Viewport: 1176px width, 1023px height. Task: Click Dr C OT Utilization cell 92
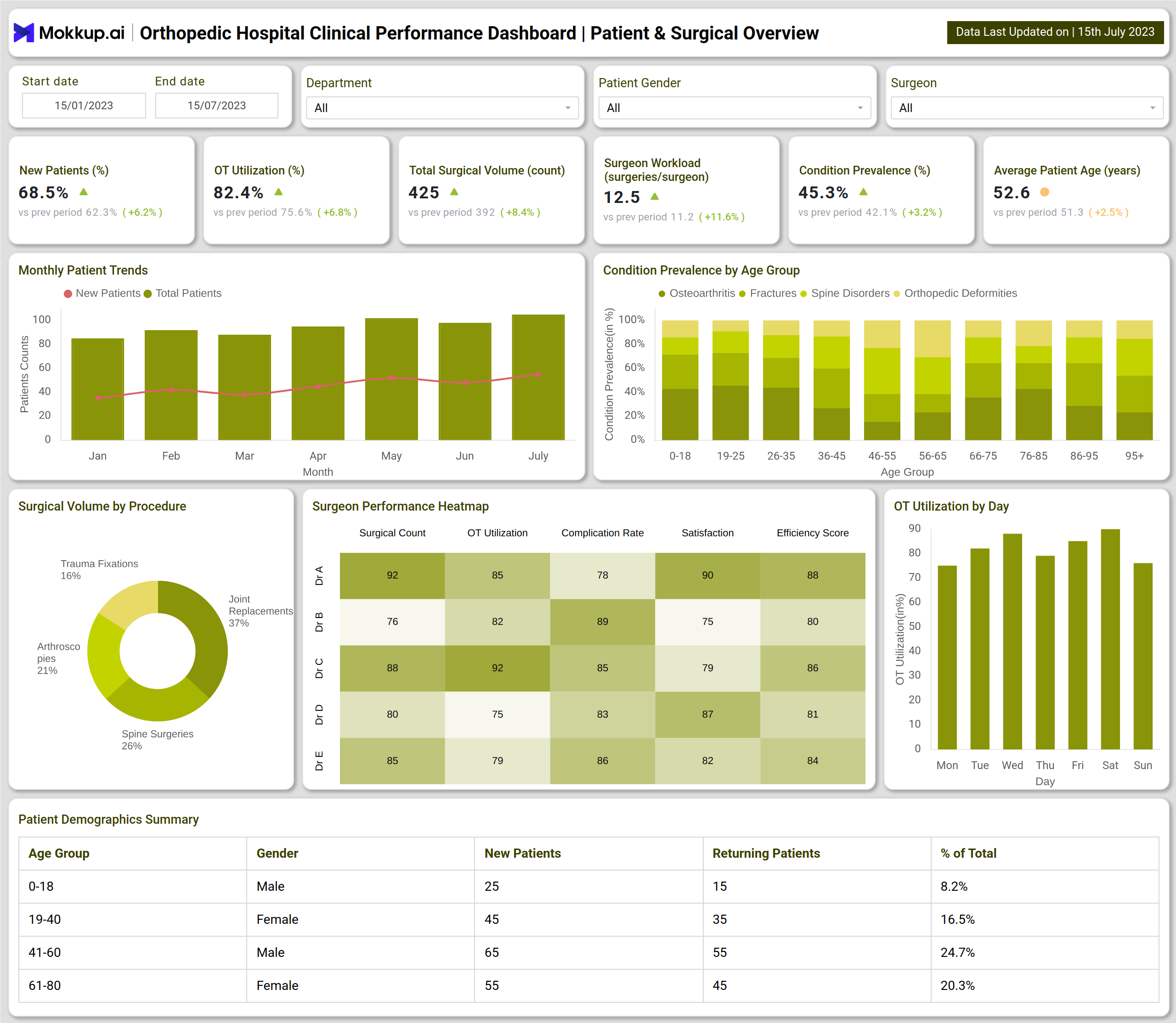(x=498, y=668)
